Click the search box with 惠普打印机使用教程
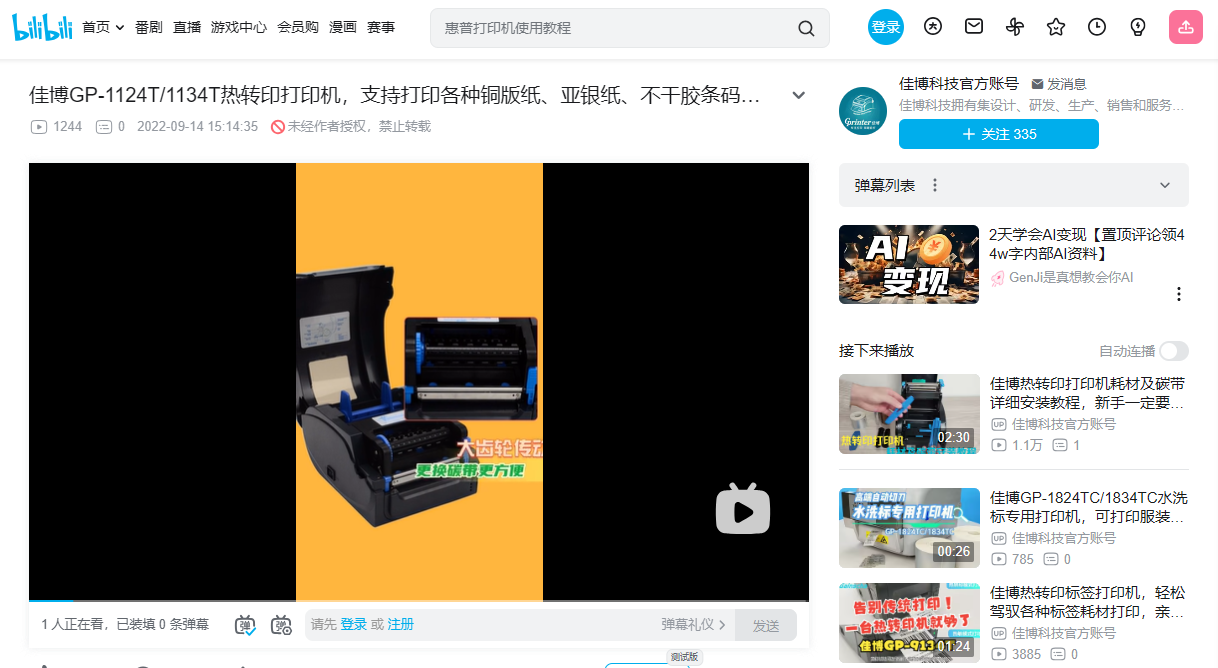The height and width of the screenshot is (668, 1218). click(630, 28)
